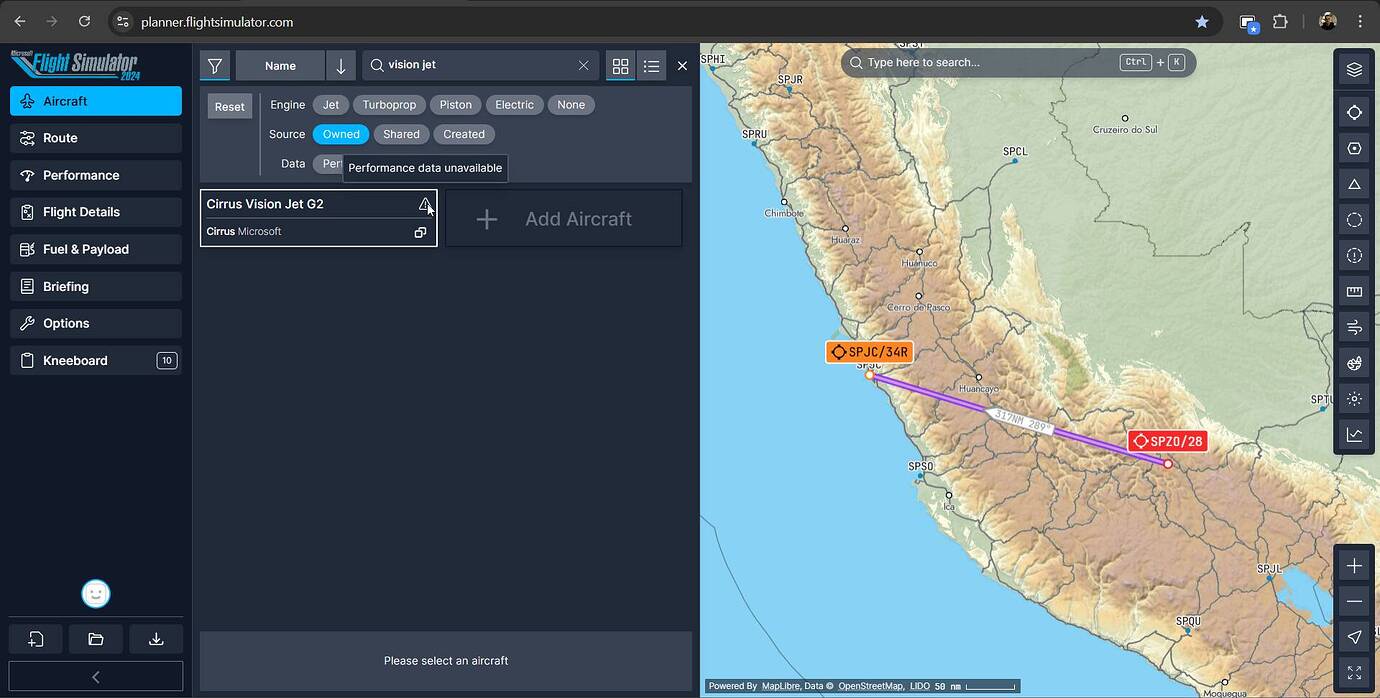Center map on current location arrow
Screen dimensions: 1380x698
click(x=1354, y=637)
